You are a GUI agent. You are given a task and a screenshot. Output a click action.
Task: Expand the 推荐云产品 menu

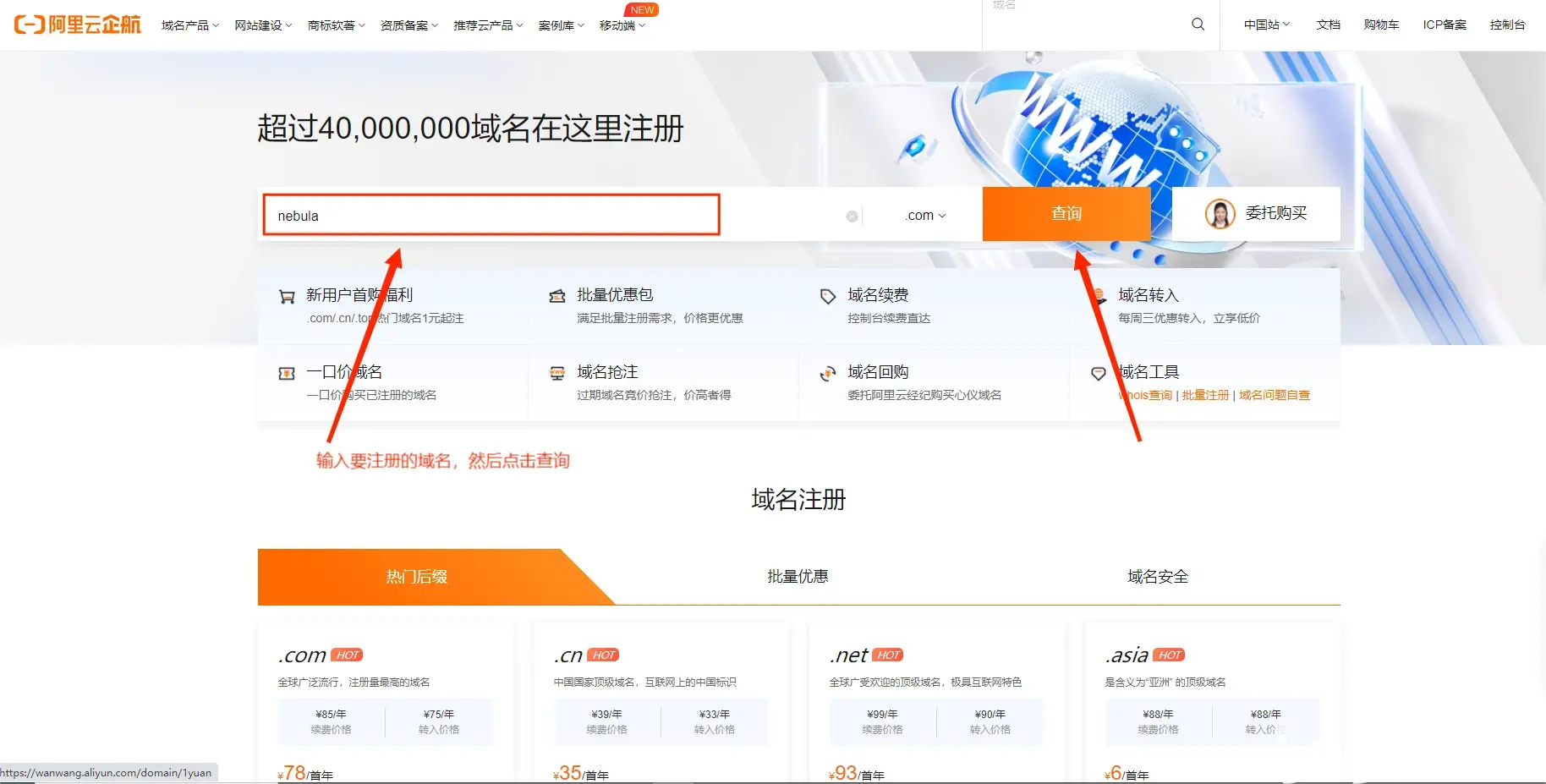(489, 25)
